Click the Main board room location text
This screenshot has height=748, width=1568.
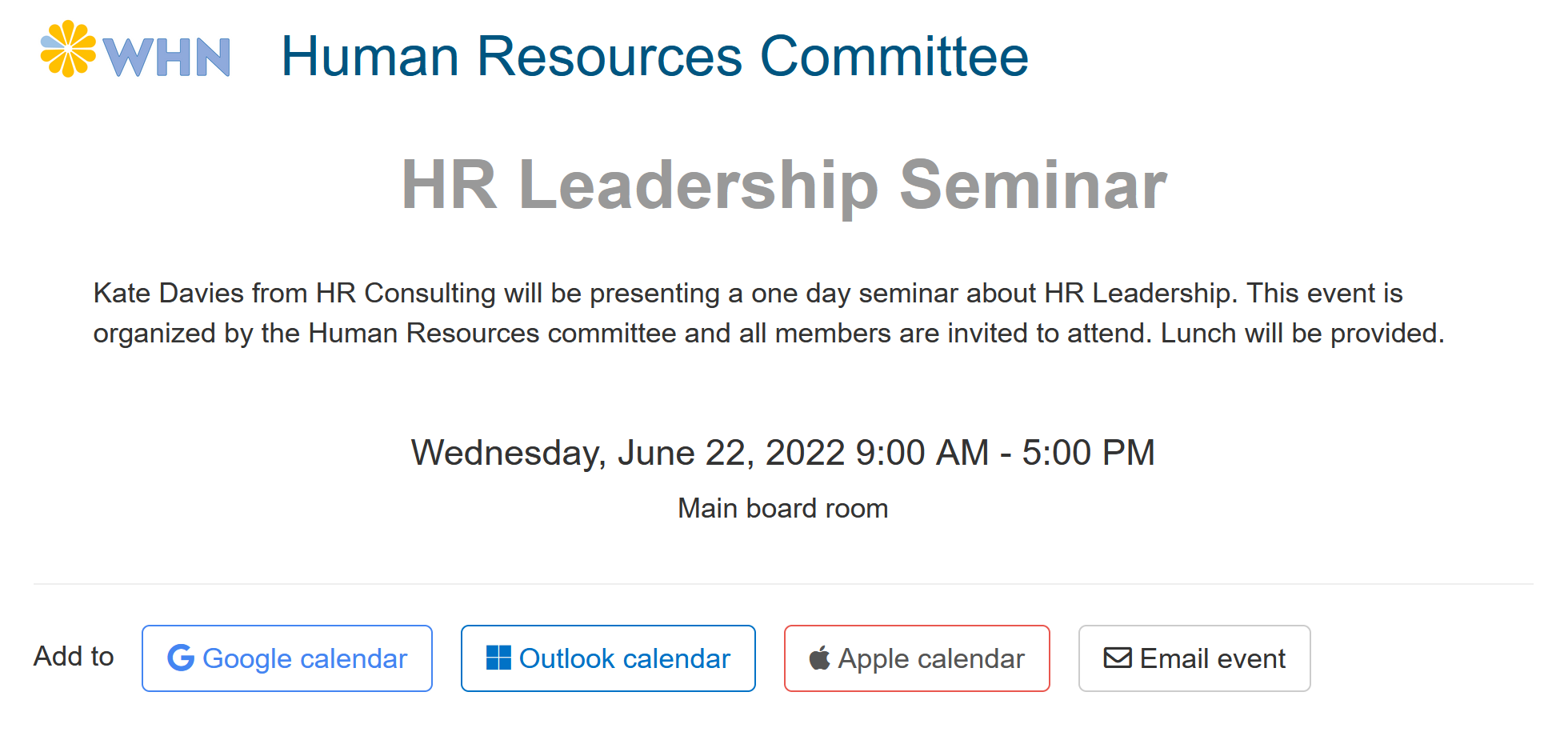click(782, 509)
